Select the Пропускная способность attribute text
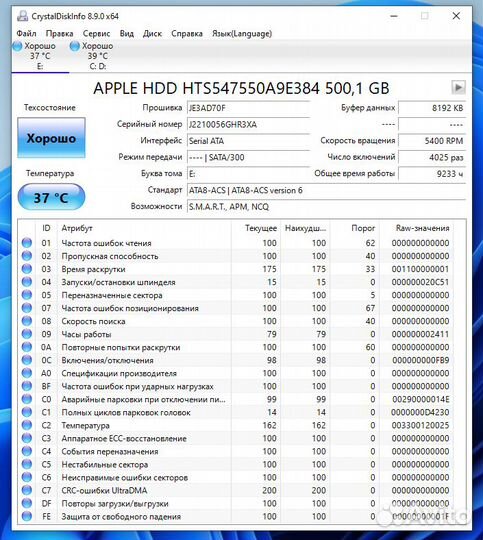The width and height of the screenshot is (483, 540). point(110,256)
